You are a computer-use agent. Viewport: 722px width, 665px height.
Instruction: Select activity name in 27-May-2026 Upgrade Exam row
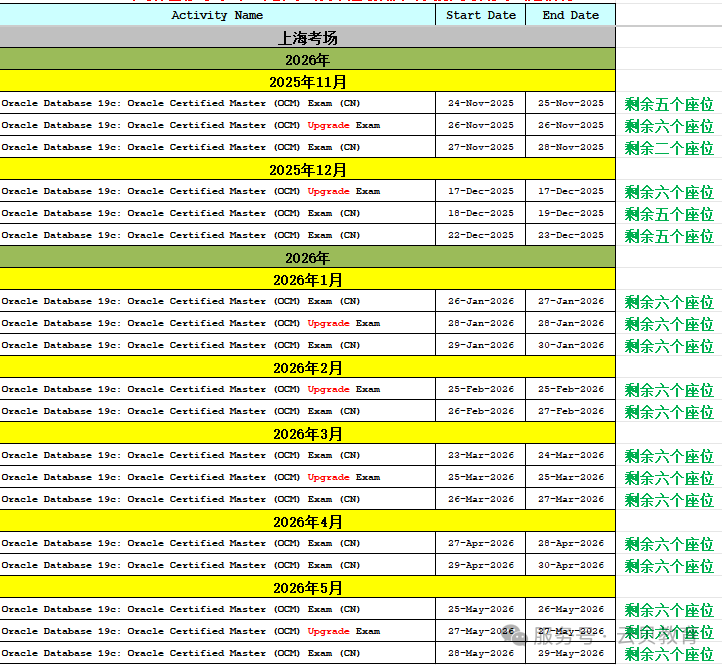point(191,631)
